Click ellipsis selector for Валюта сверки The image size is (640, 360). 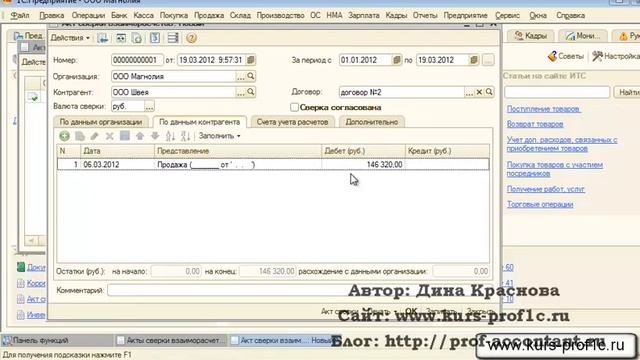[149, 107]
